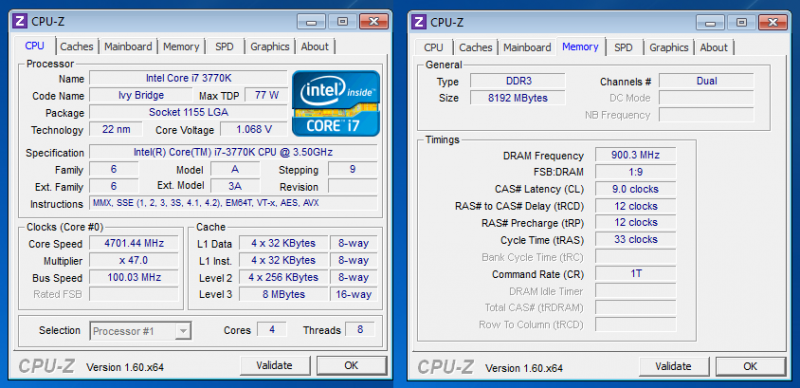
Task: Click the Stepping value '9'
Action: point(353,169)
